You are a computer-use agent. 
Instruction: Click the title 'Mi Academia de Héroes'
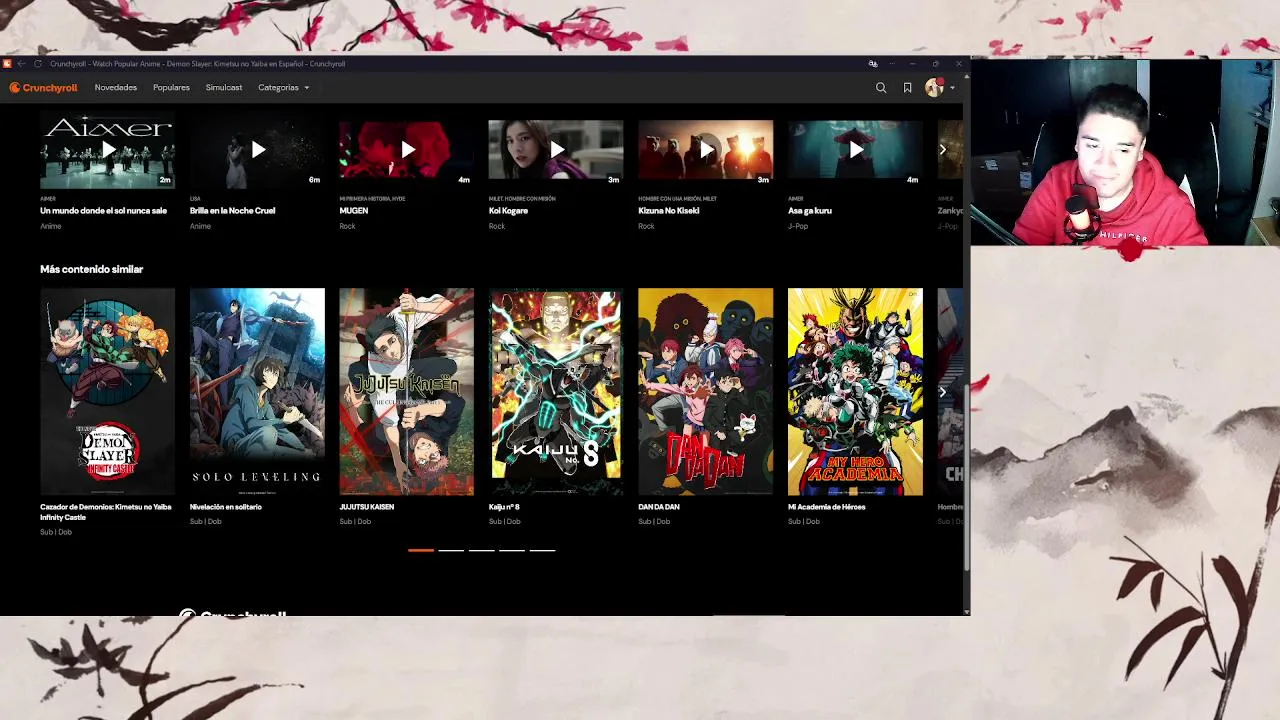point(827,507)
